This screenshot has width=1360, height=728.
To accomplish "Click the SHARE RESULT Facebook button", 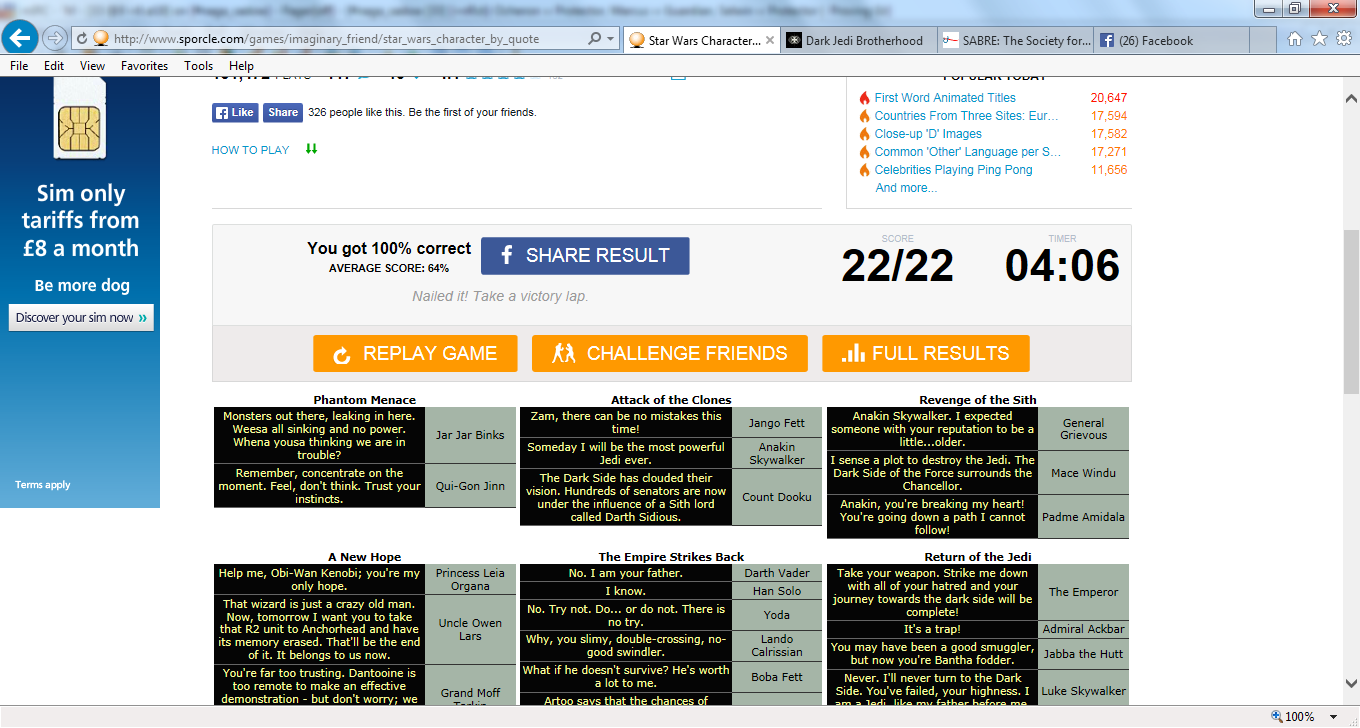I will [x=585, y=256].
